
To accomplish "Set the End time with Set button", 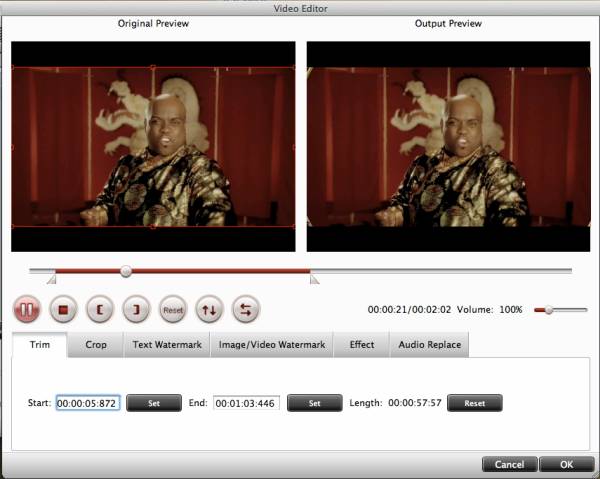I will pos(315,403).
